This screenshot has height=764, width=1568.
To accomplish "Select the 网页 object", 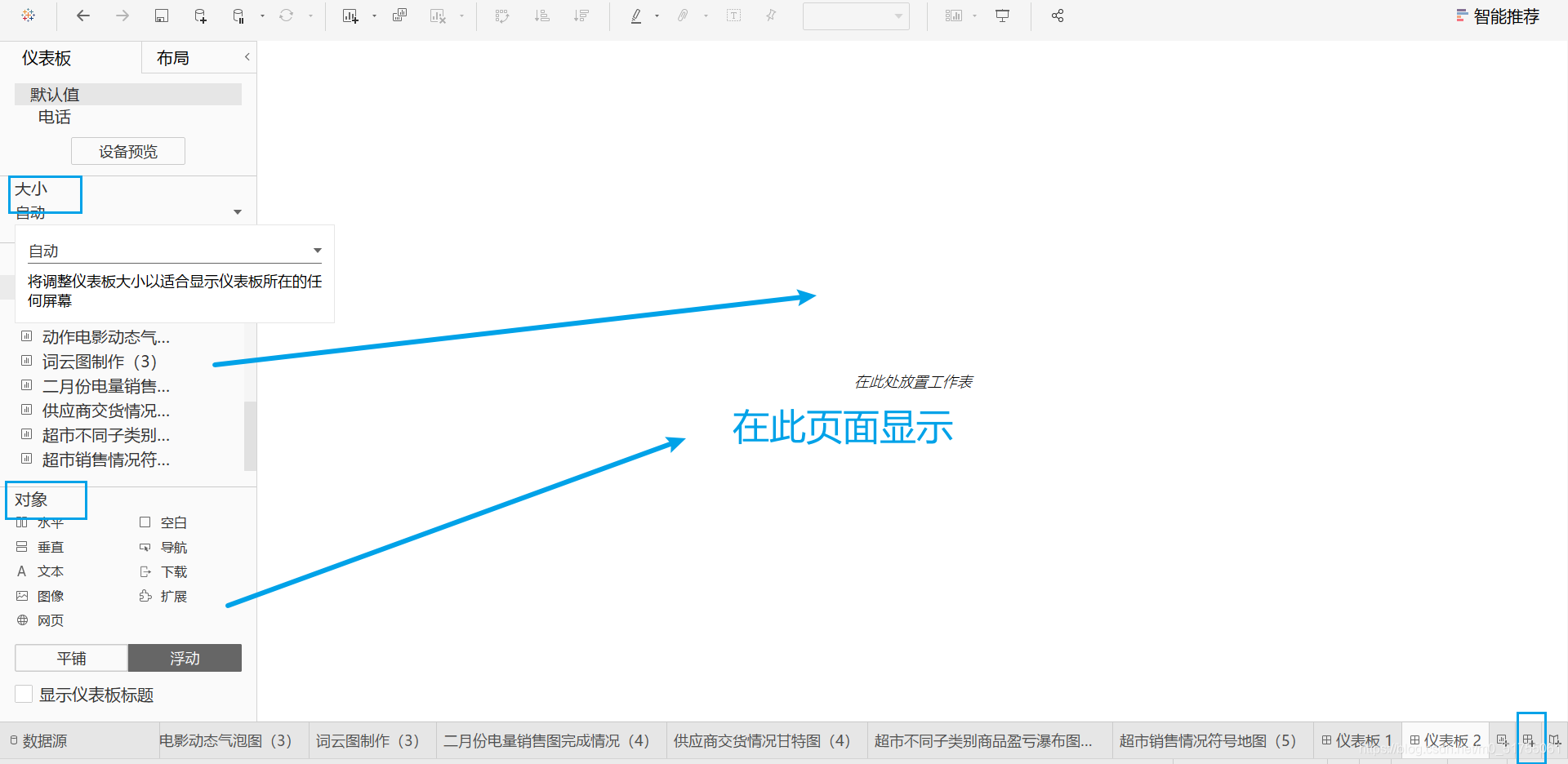I will 41,620.
